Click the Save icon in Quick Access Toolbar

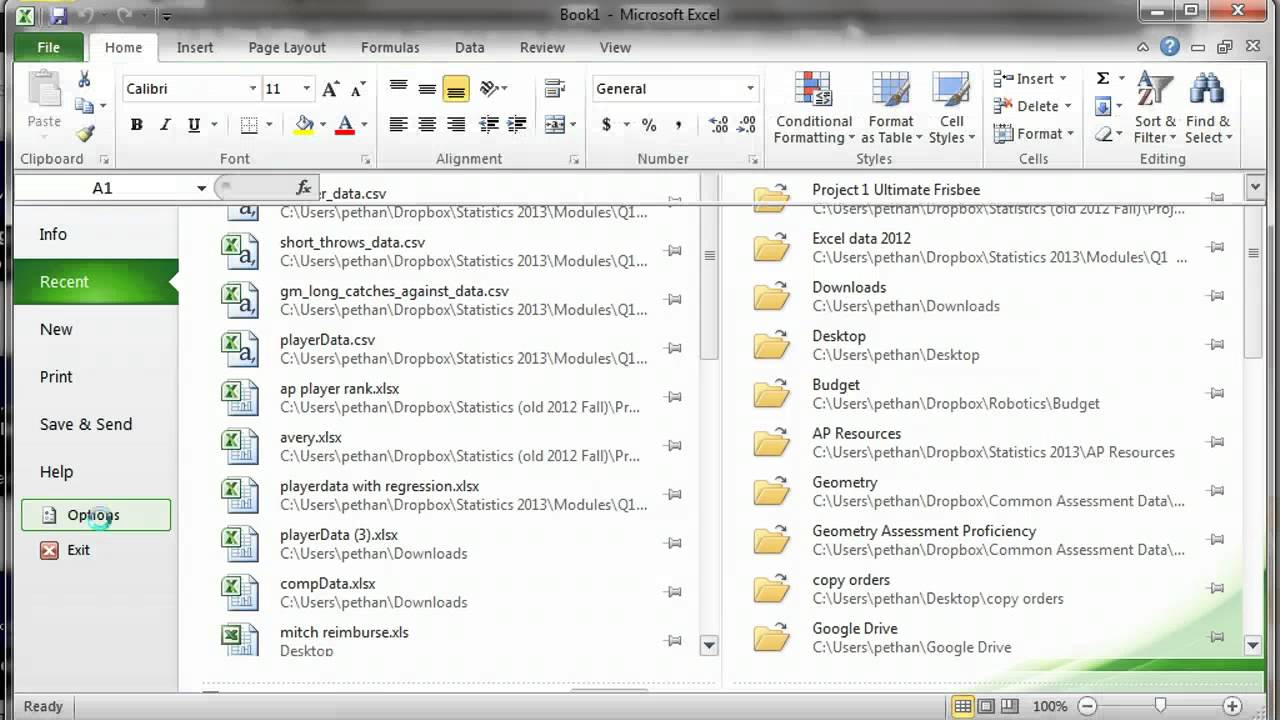tap(57, 15)
